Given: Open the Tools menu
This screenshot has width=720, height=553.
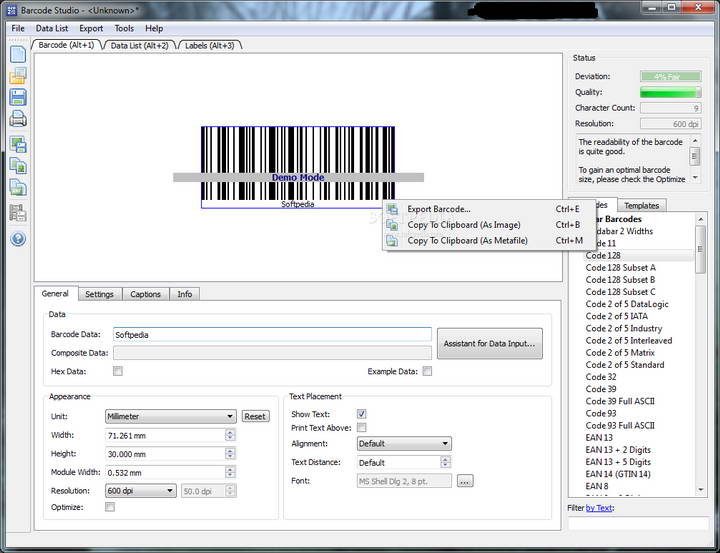Looking at the screenshot, I should click(x=124, y=28).
